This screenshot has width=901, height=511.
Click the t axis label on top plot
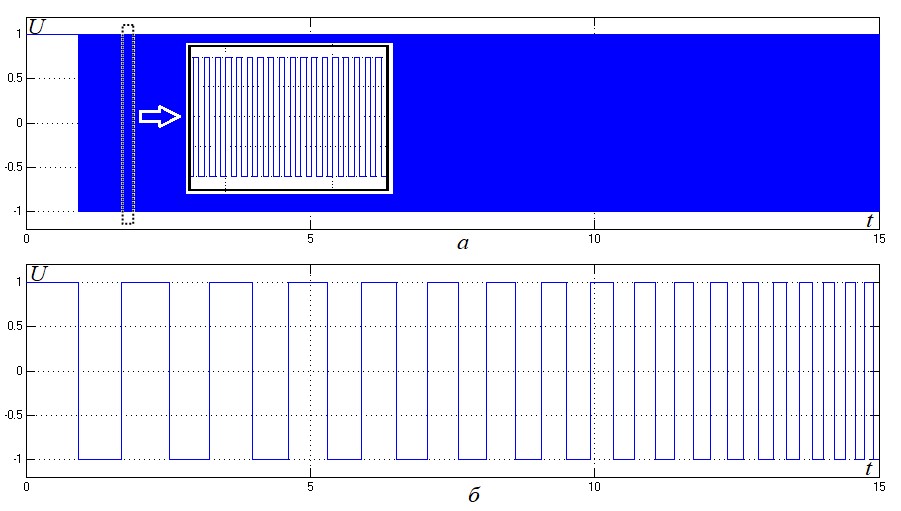870,220
